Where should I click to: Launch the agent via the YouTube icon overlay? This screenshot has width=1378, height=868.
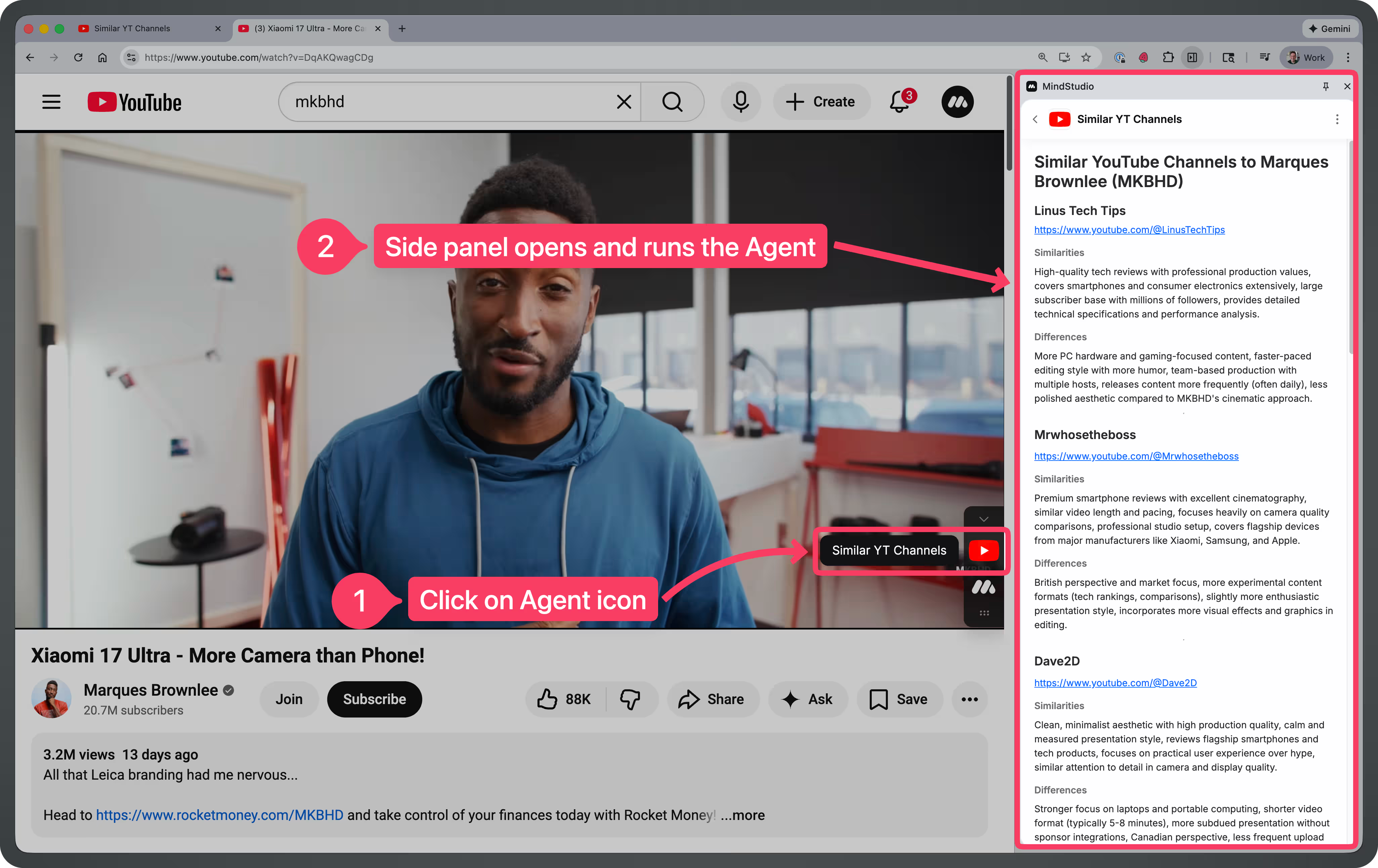pyautogui.click(x=984, y=550)
